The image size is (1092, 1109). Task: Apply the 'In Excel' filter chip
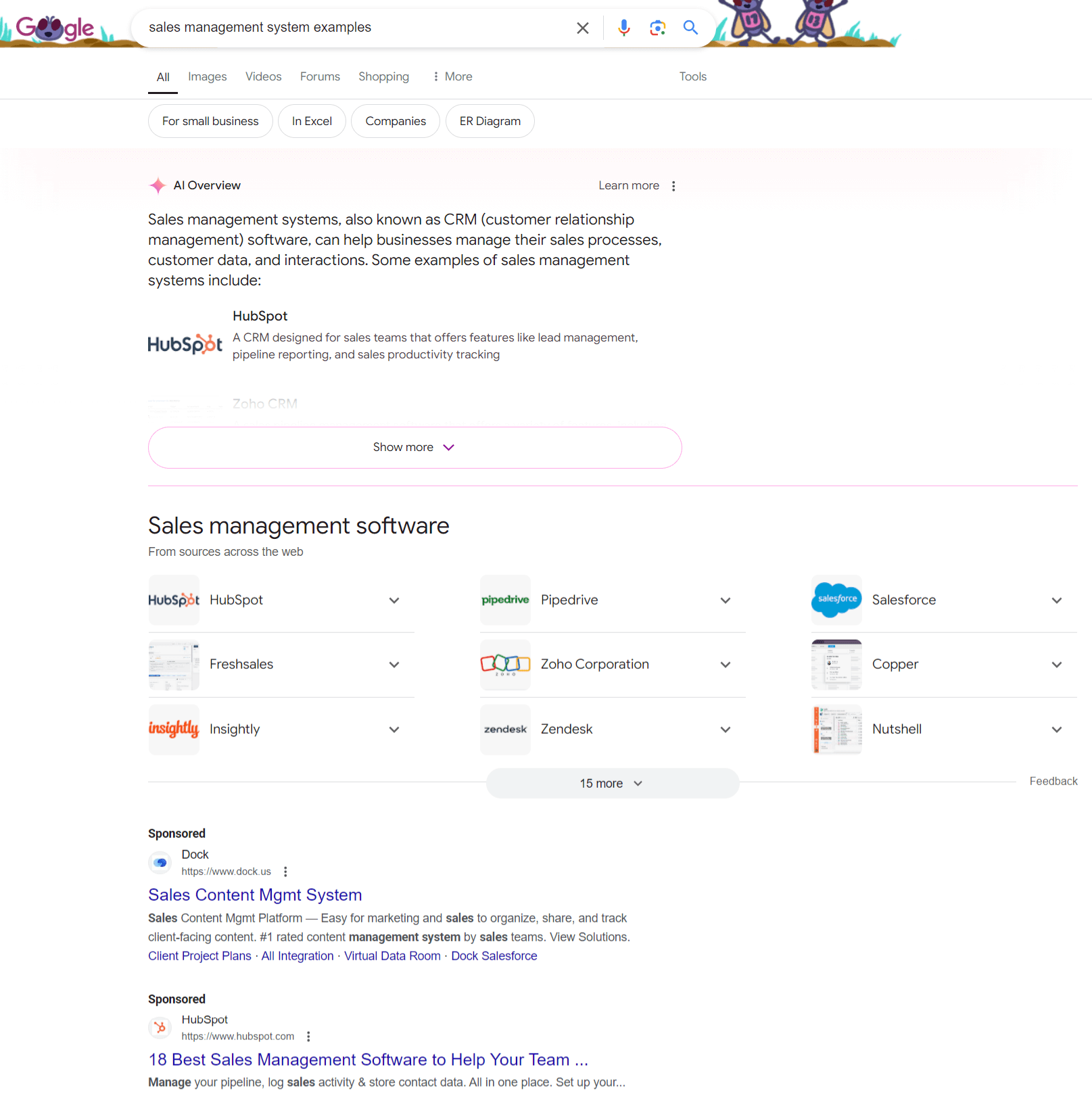(312, 121)
